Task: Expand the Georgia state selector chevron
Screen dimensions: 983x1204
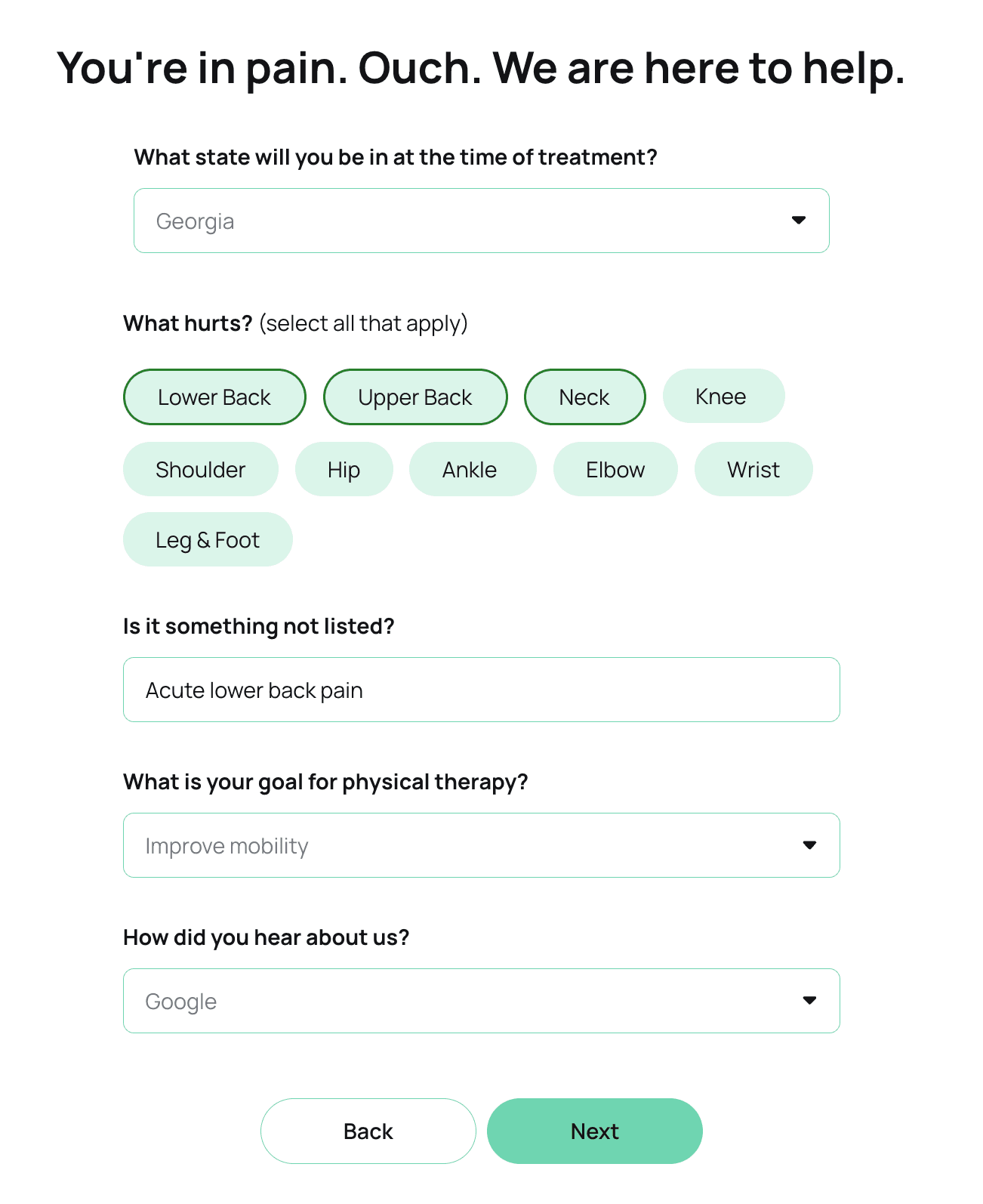Action: (x=799, y=221)
